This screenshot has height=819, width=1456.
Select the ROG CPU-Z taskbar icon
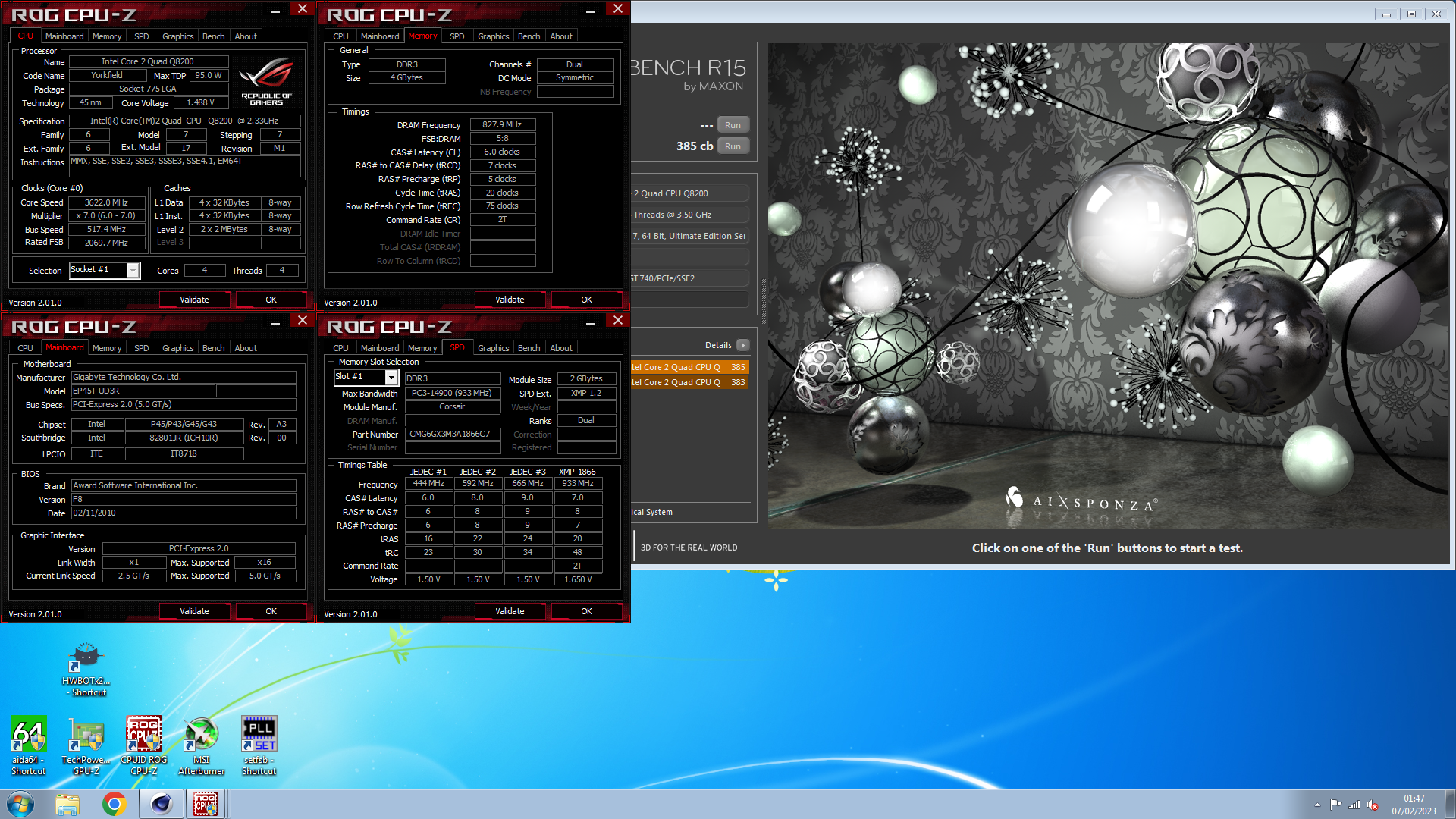tap(206, 804)
